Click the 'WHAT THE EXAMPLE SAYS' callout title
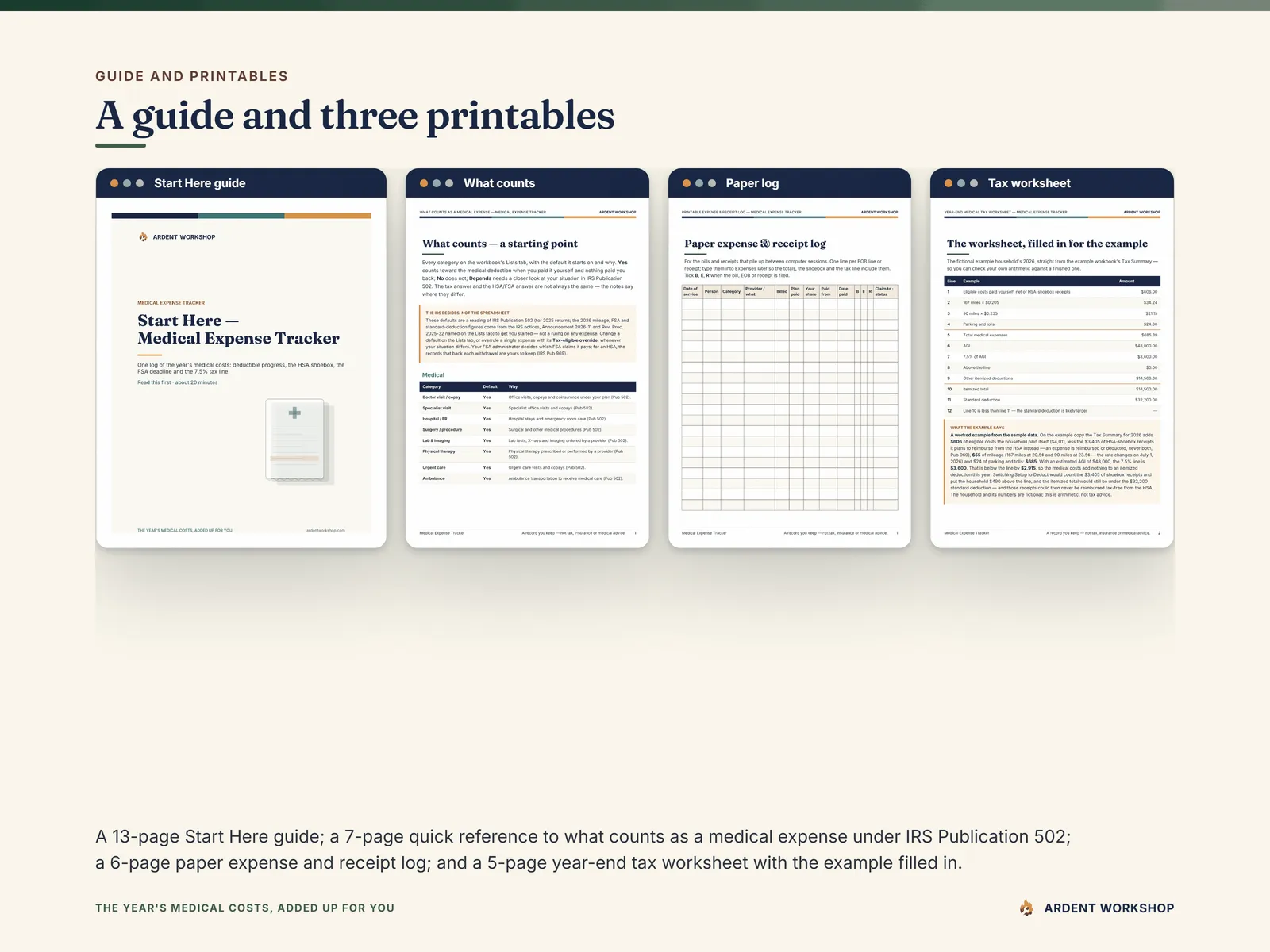 (x=977, y=428)
